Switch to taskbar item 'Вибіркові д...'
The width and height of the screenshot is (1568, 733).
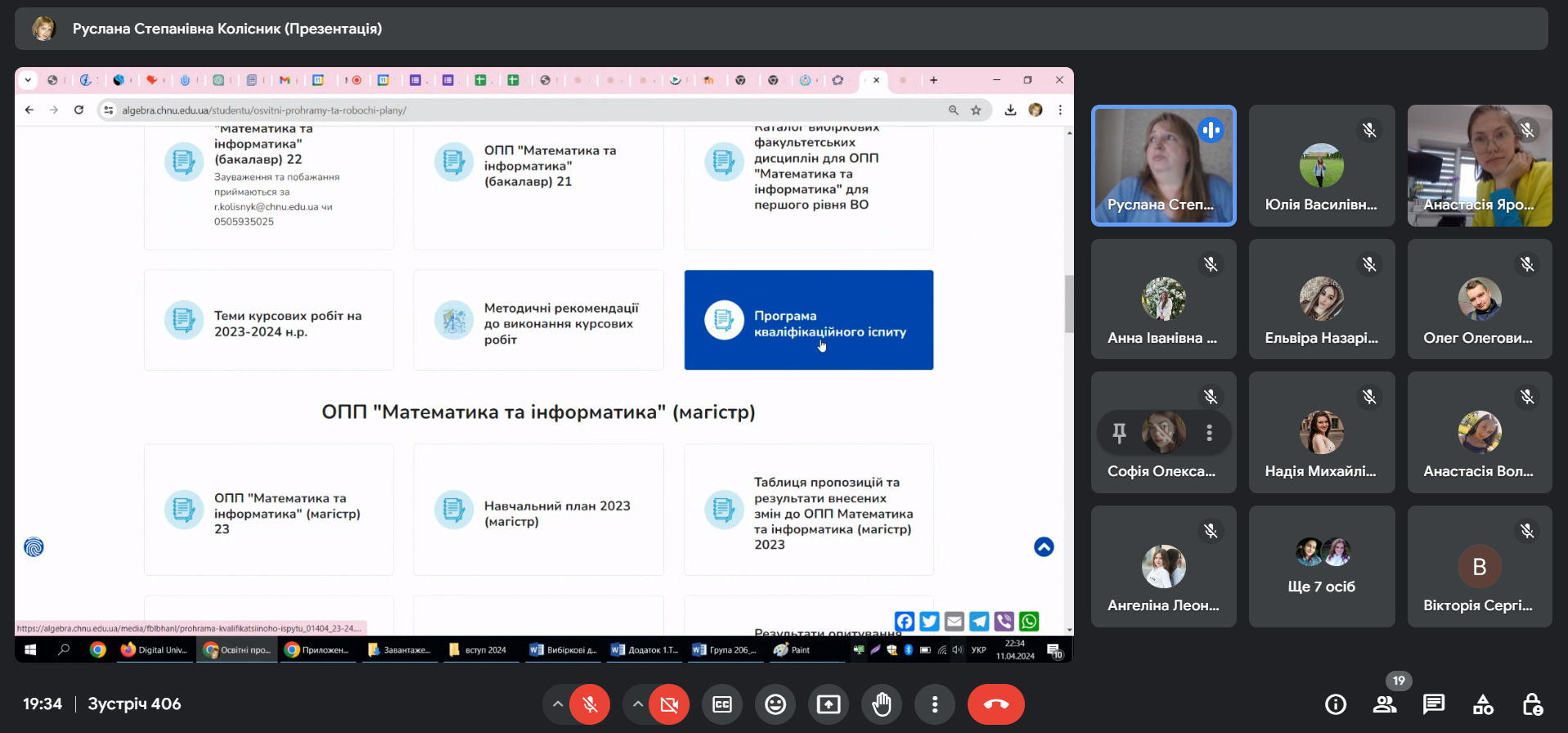563,650
